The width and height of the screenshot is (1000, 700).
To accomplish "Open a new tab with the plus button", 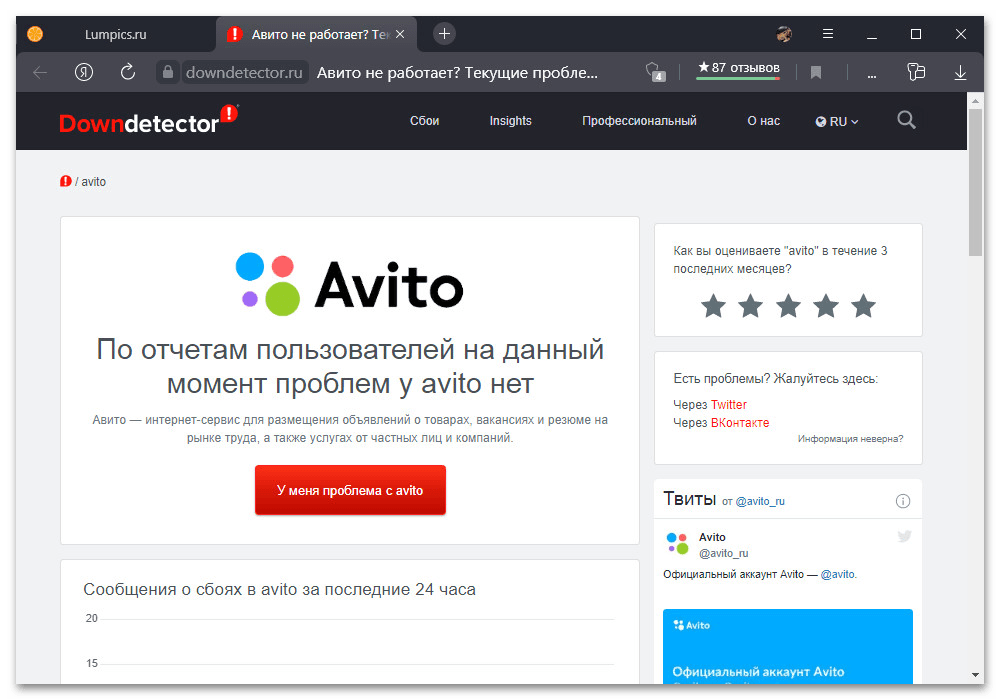I will [445, 34].
